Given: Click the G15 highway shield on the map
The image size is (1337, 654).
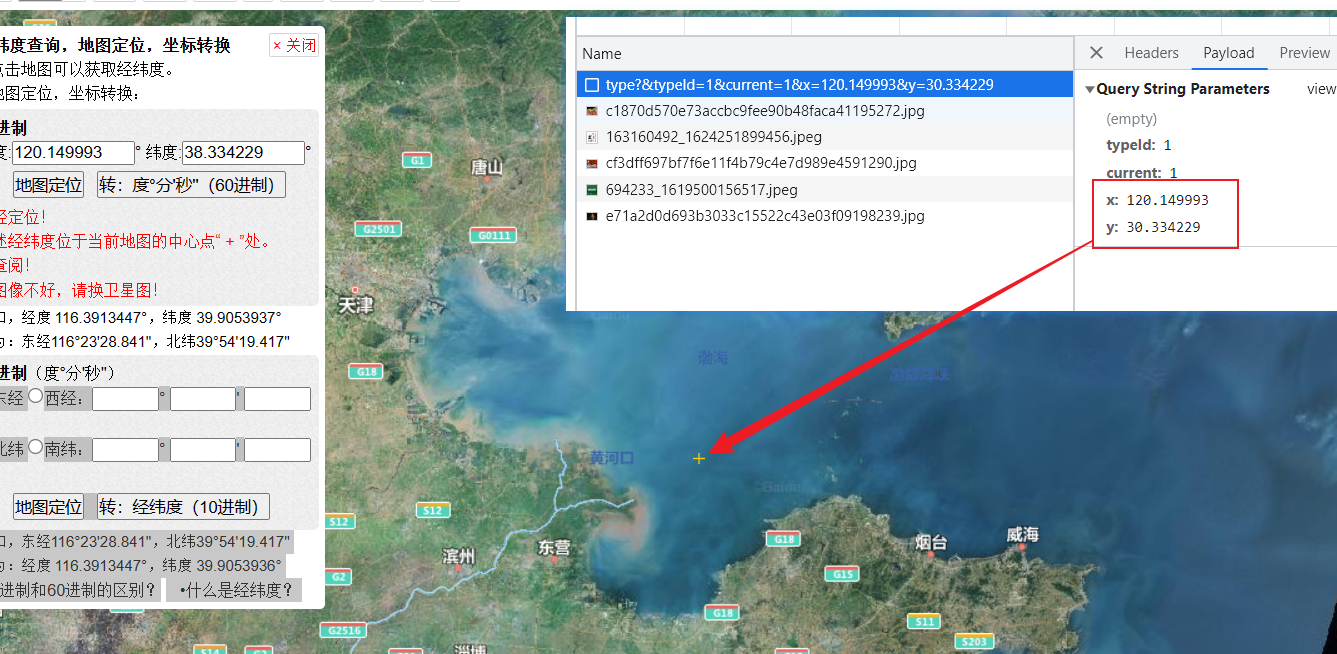Looking at the screenshot, I should (843, 574).
